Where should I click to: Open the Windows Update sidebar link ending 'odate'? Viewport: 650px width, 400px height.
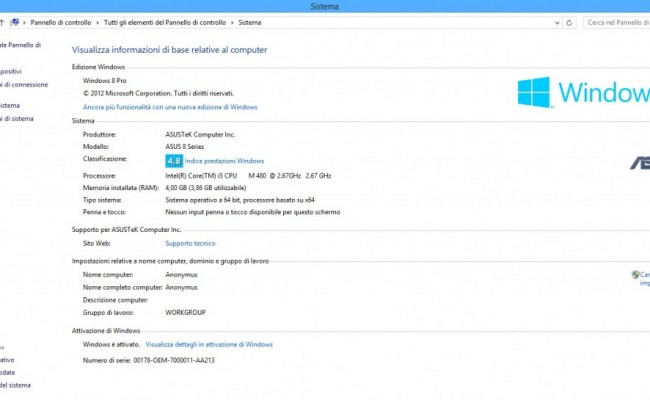click(x=7, y=372)
